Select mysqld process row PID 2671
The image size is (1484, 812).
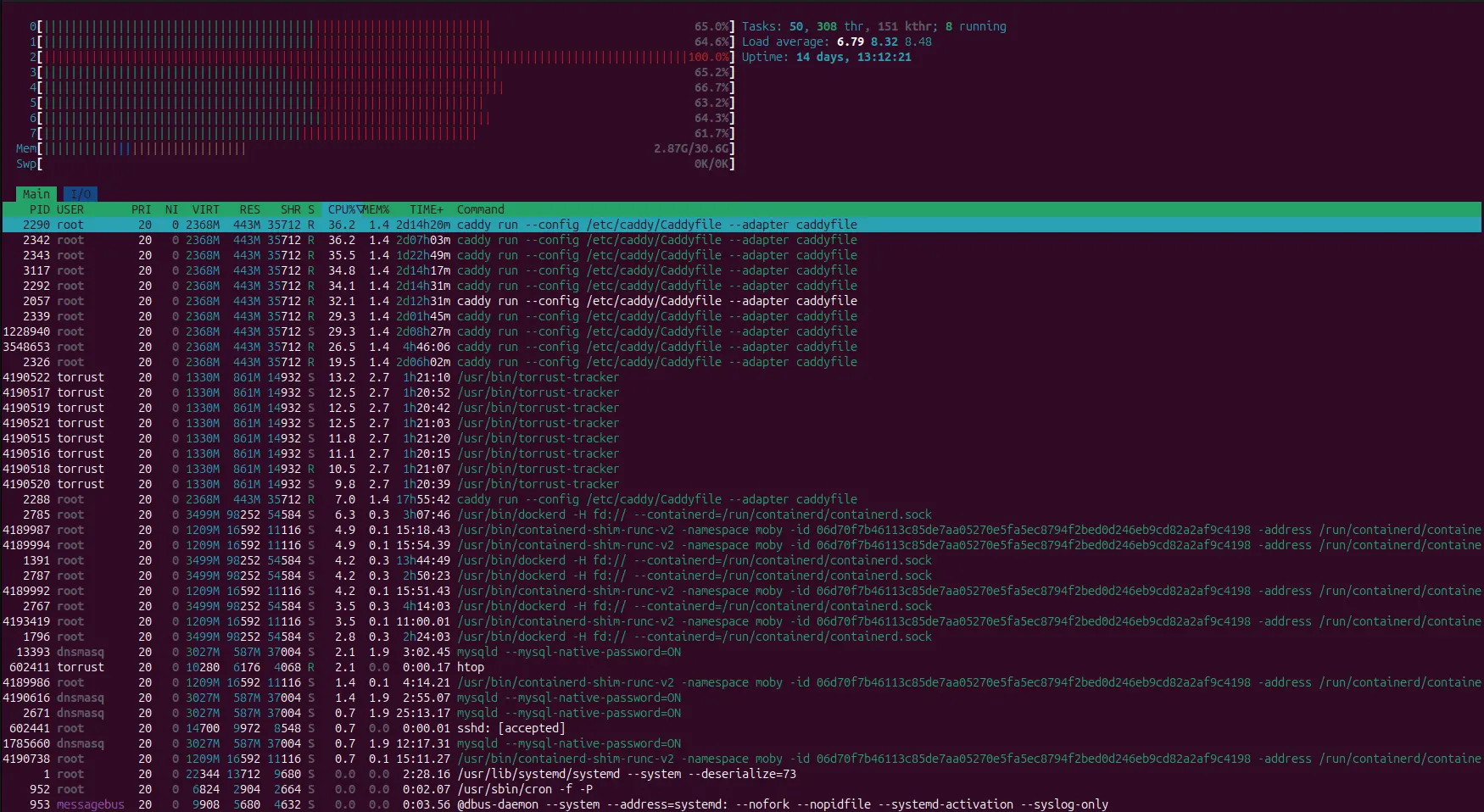[x=742, y=713]
